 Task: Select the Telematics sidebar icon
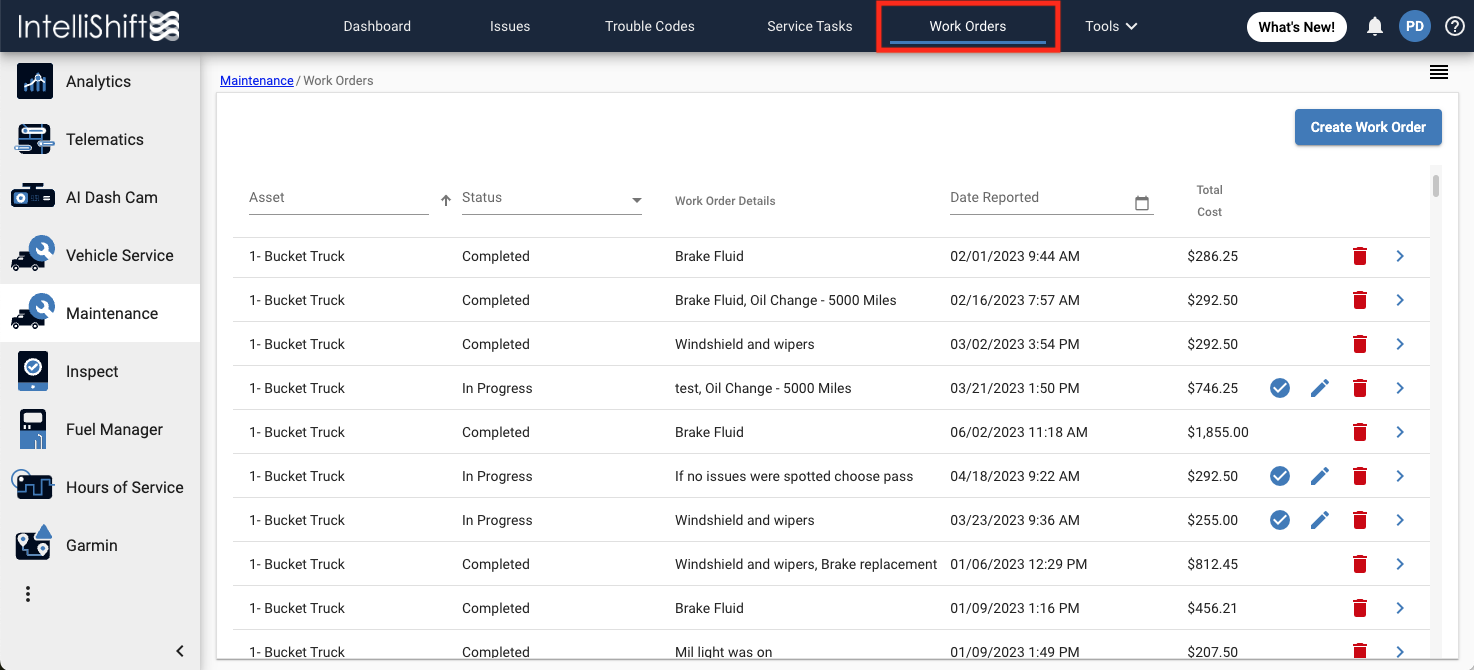[104, 139]
